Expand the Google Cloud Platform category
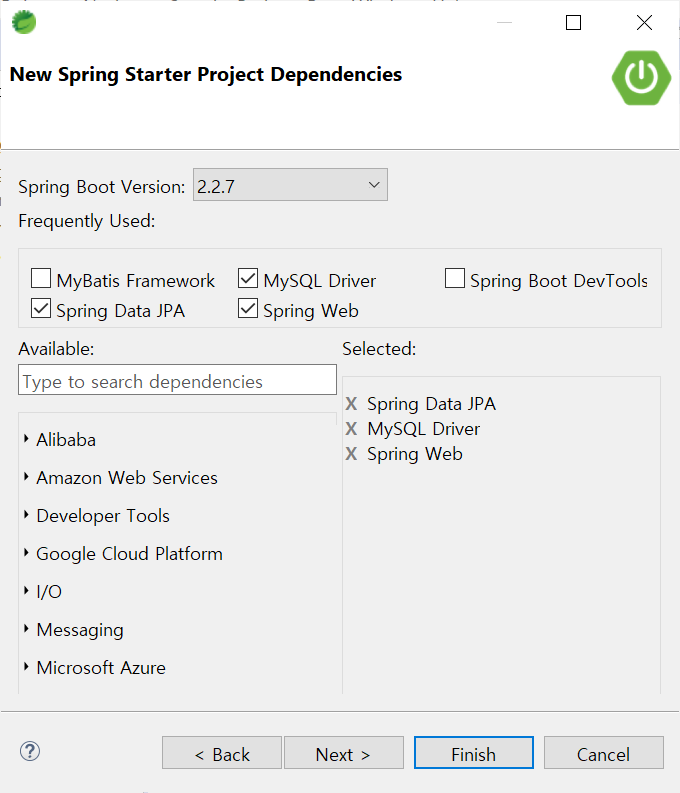Screen dimensions: 680x793 coord(26,552)
